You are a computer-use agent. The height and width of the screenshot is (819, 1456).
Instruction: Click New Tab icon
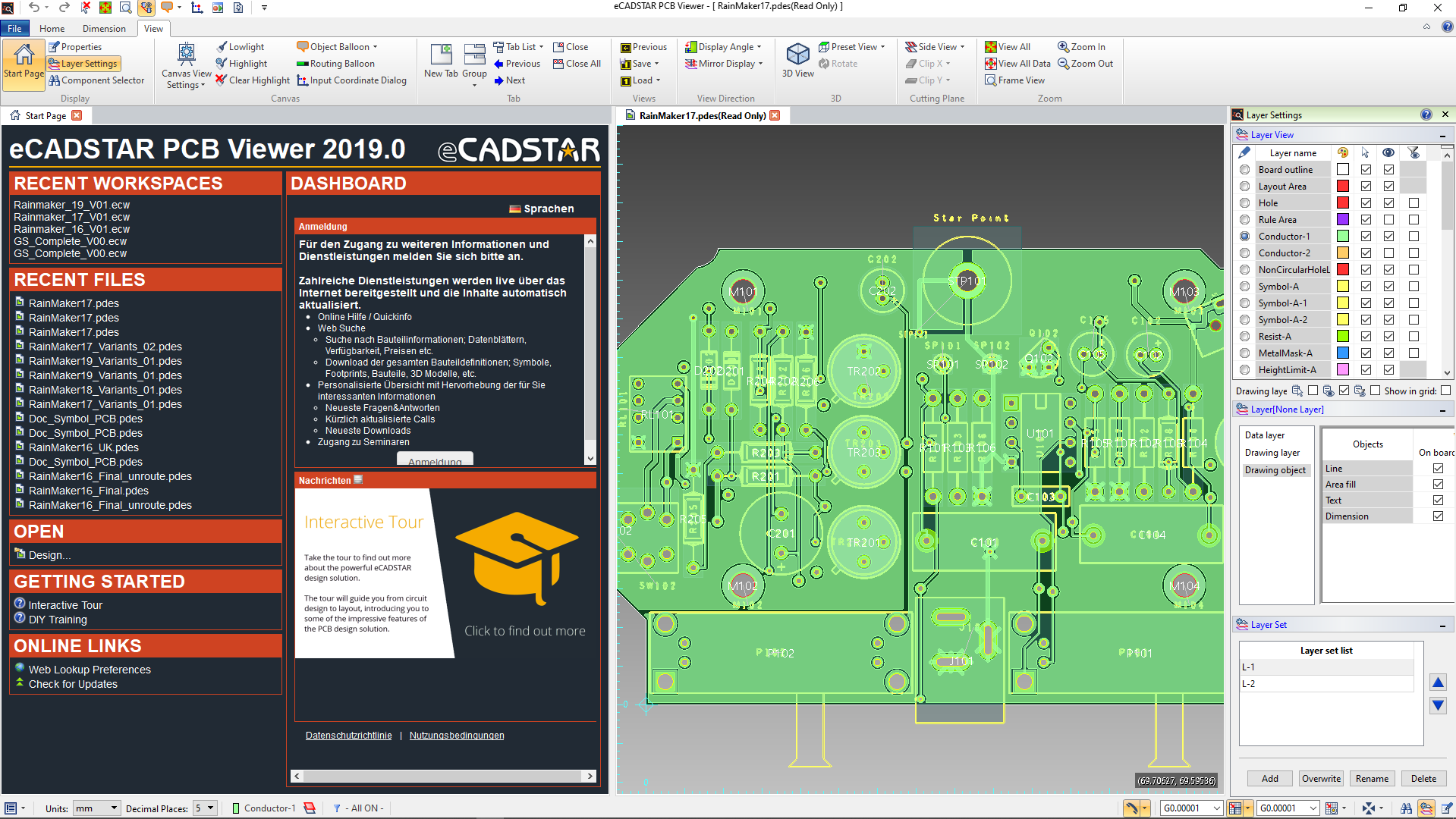441,61
